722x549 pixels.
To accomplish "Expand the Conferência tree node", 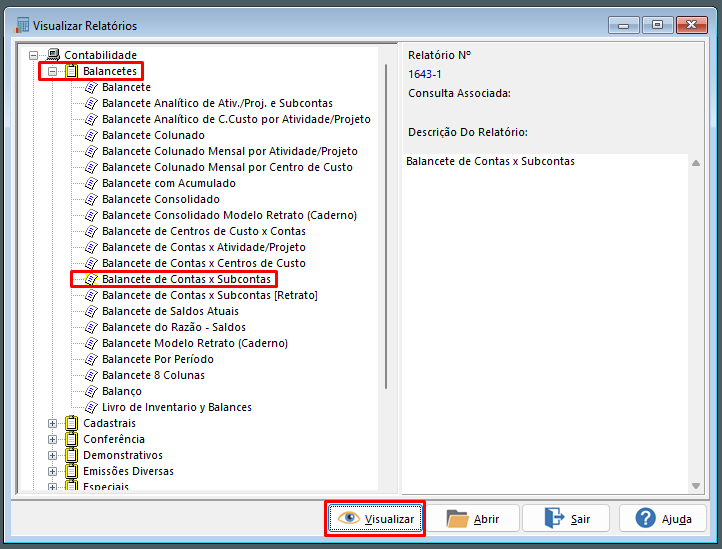I will tap(52, 439).
